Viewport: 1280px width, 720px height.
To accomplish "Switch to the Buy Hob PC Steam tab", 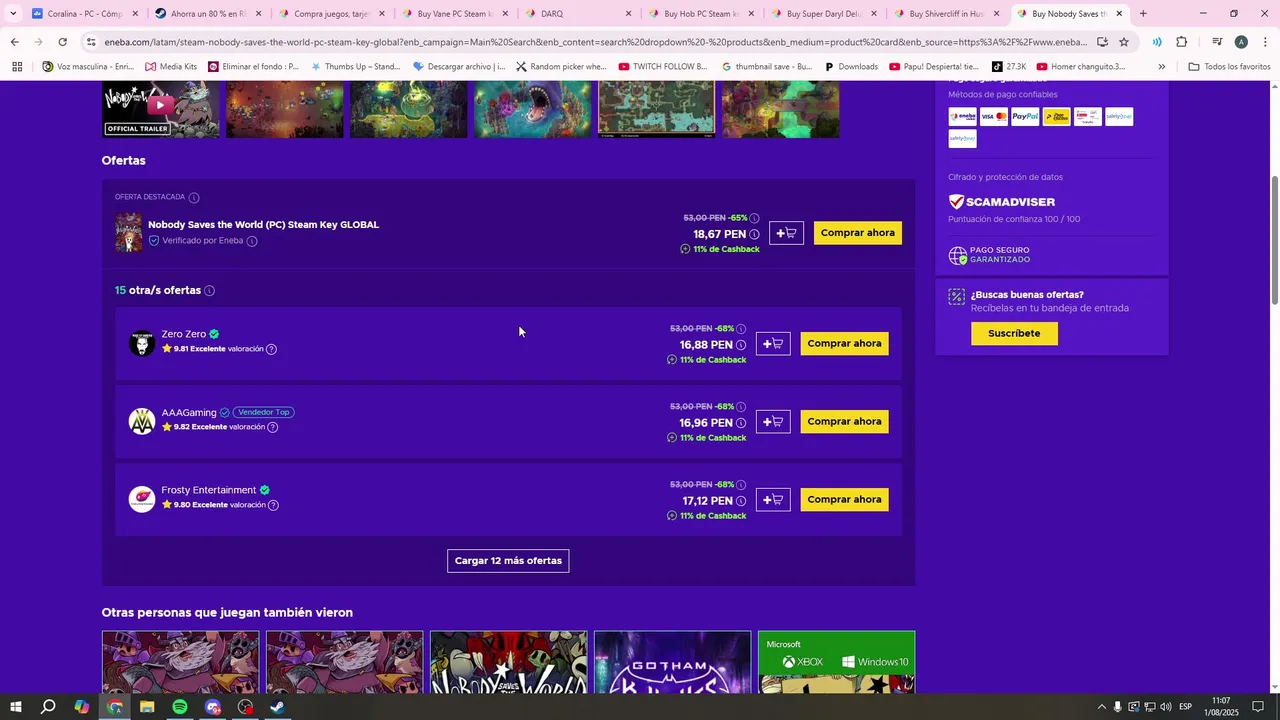I will (x=702, y=14).
